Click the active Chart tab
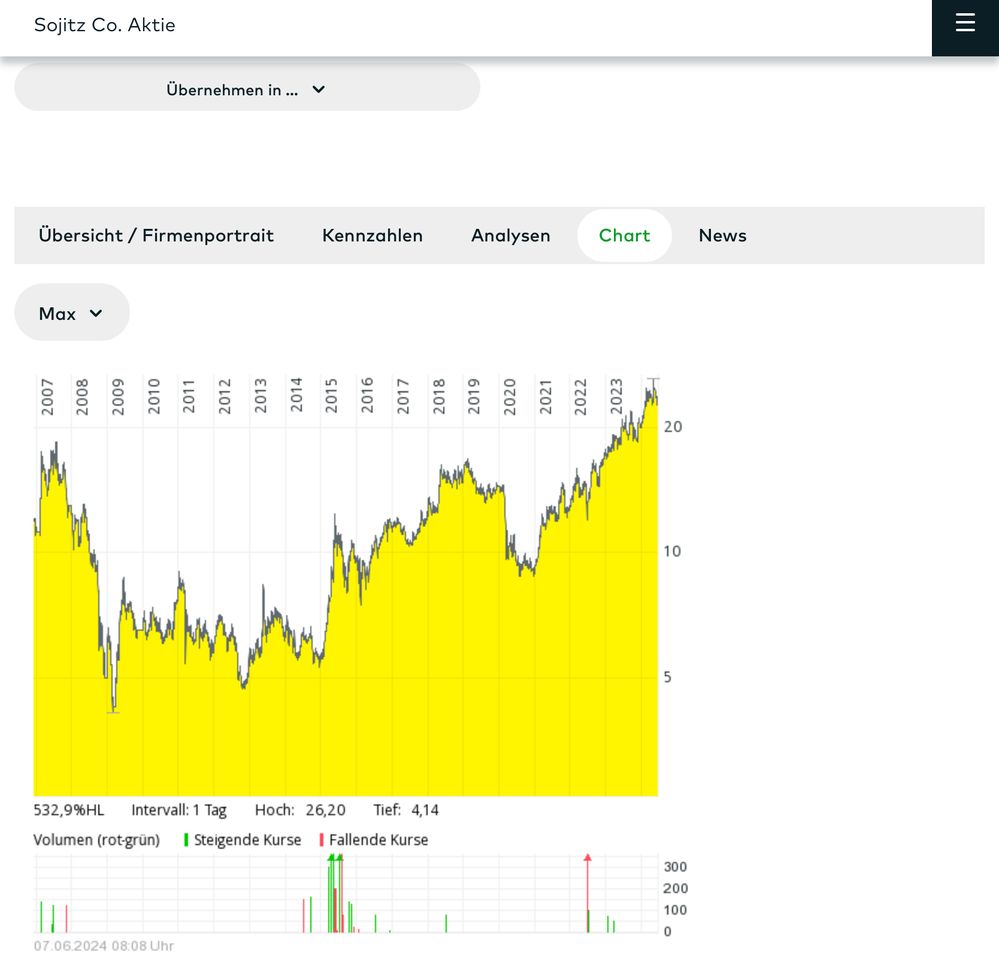Viewport: 999px width, 974px height. tap(624, 235)
